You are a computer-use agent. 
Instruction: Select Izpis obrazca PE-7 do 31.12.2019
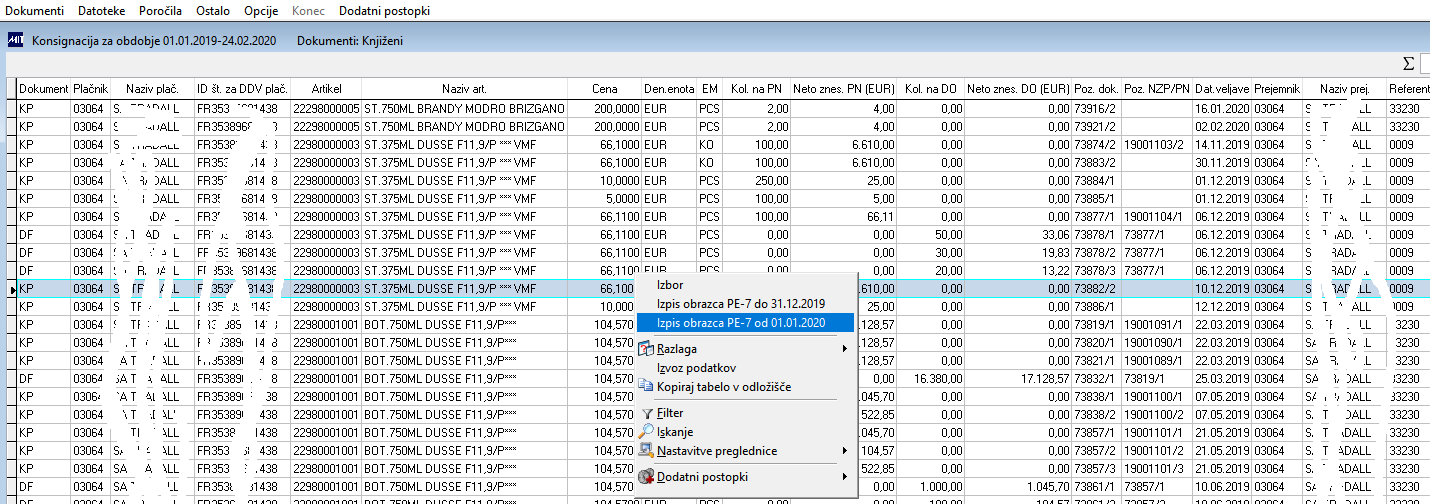click(740, 304)
